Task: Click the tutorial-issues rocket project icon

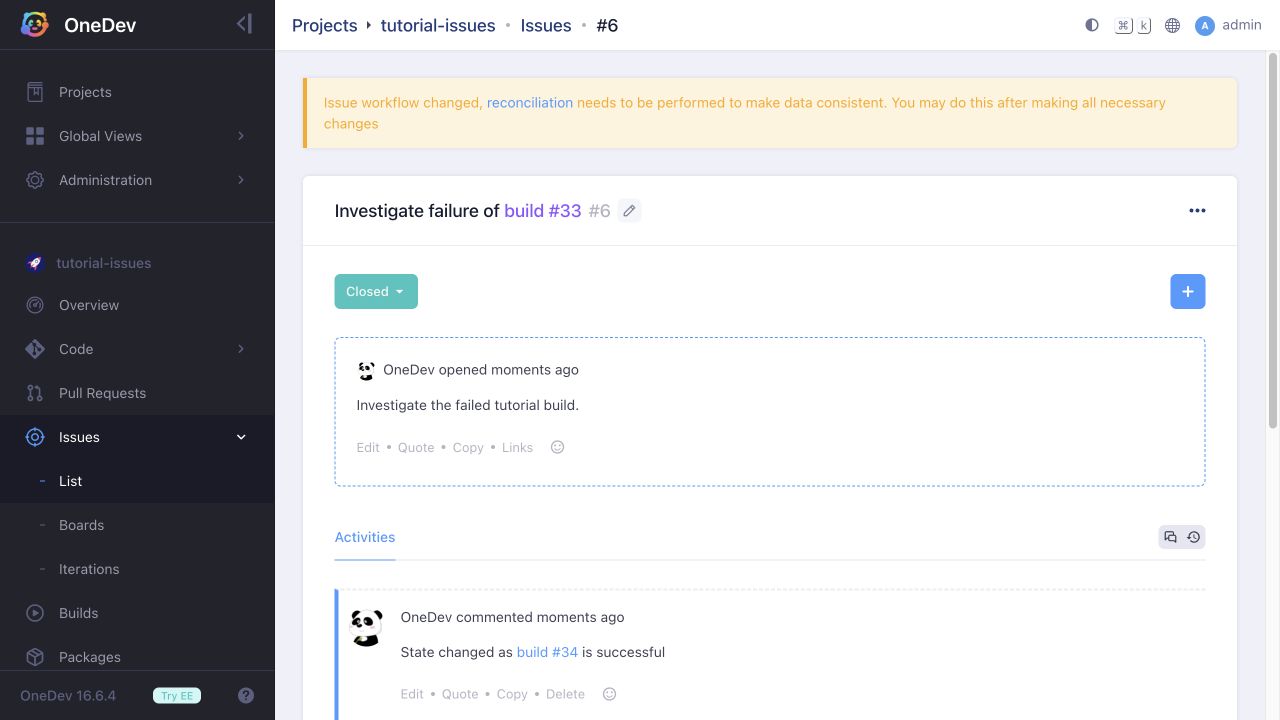Action: [35, 263]
